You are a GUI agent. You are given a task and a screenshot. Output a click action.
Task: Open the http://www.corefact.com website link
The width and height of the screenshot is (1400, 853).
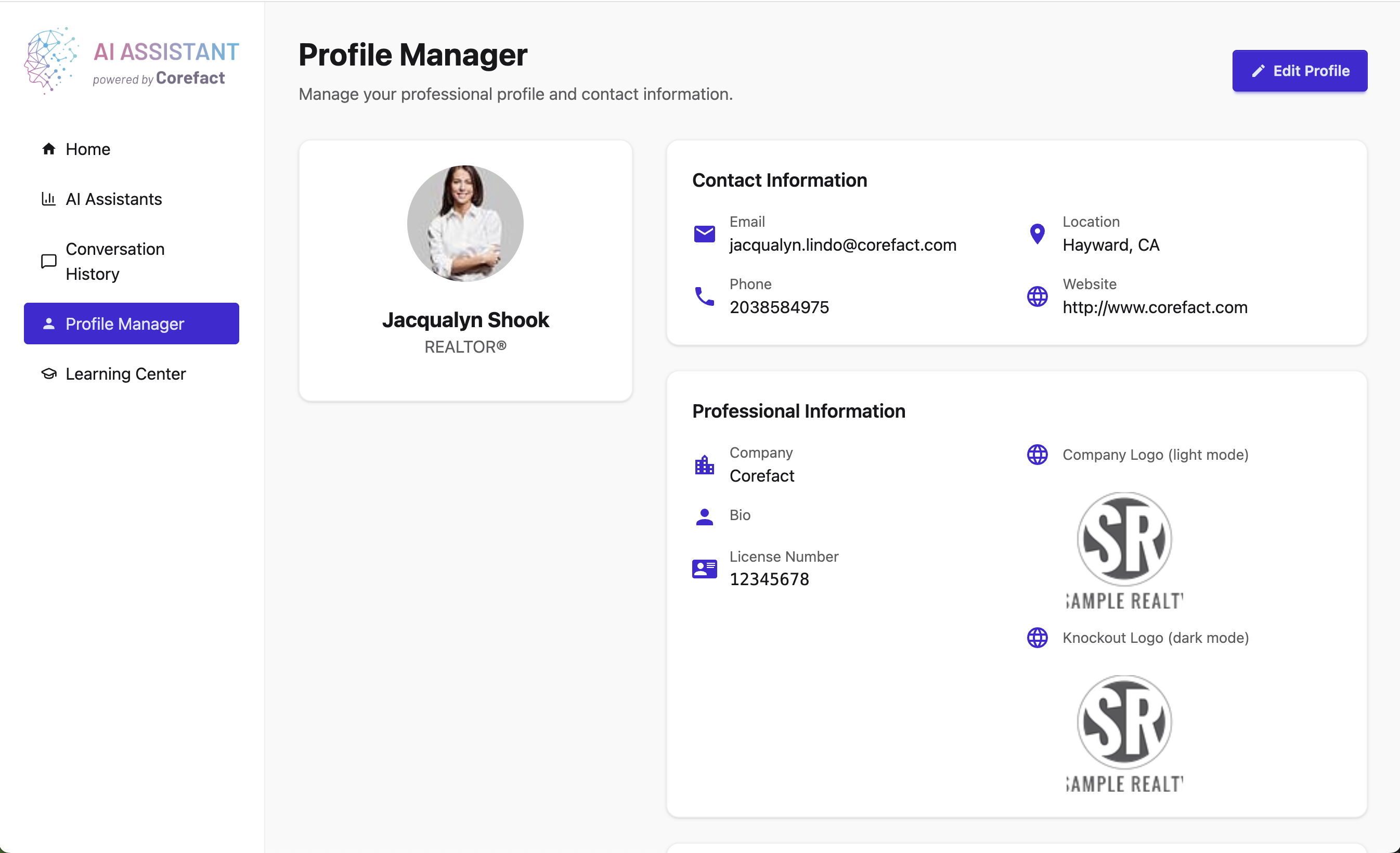tap(1155, 307)
